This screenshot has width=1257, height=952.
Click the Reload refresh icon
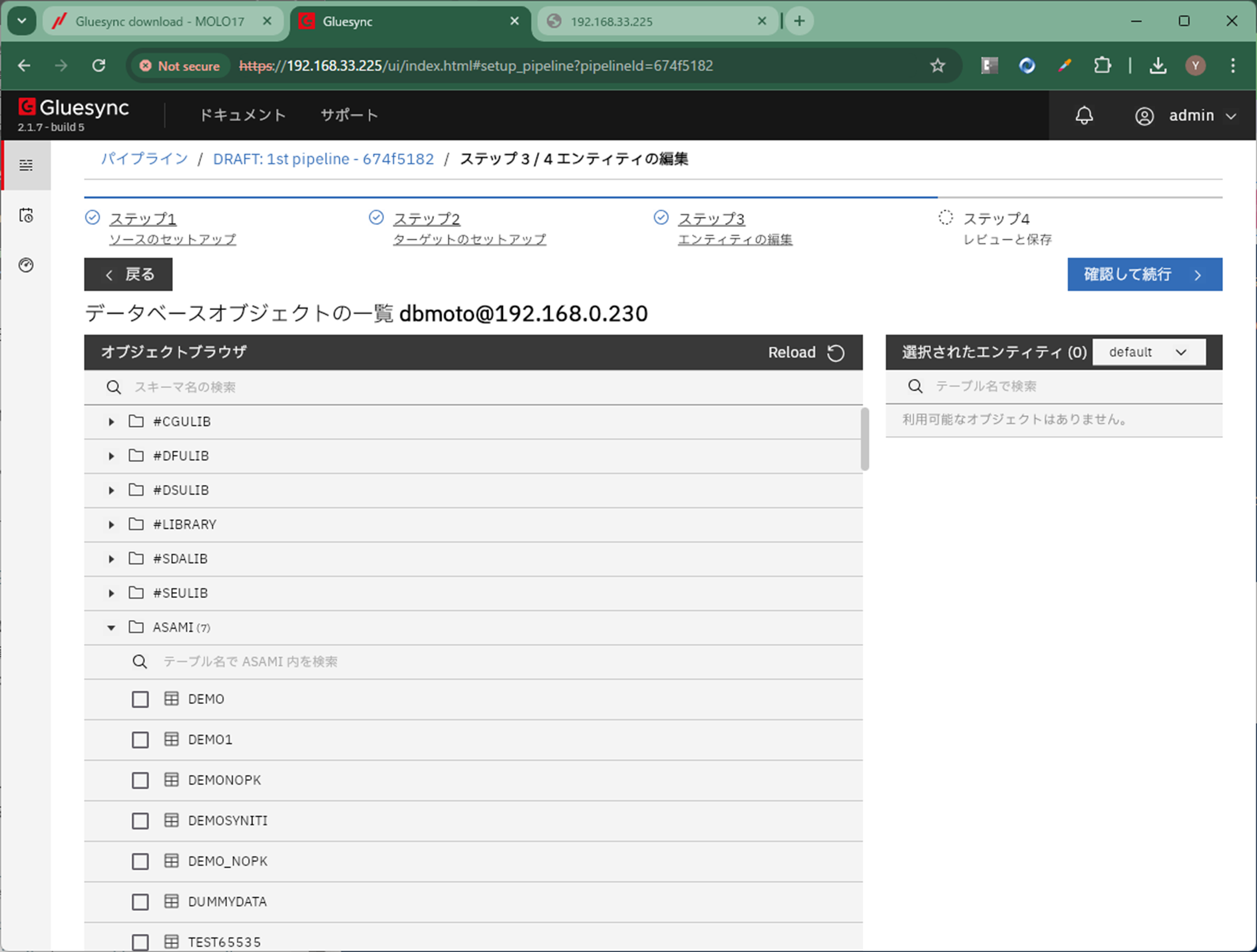[x=836, y=353]
